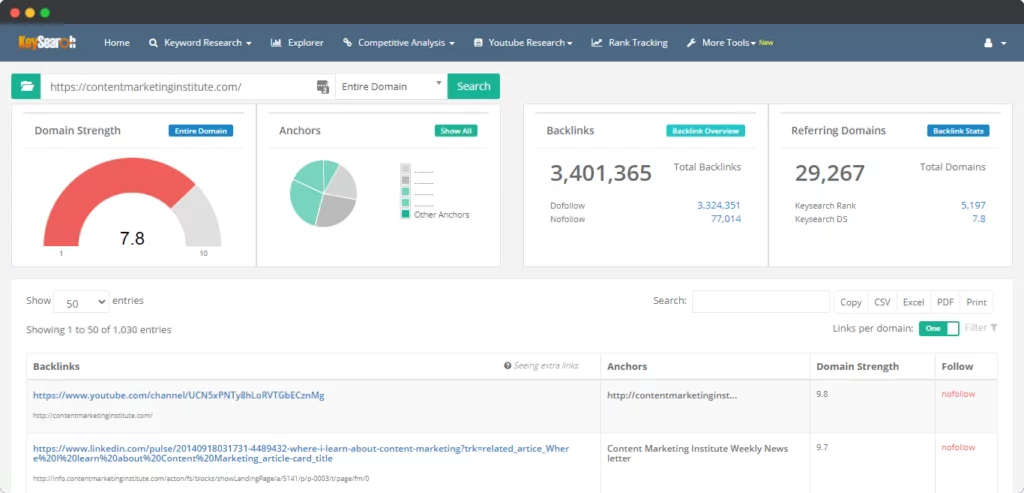Image resolution: width=1024 pixels, height=493 pixels.
Task: Click the Print button
Action: [976, 302]
